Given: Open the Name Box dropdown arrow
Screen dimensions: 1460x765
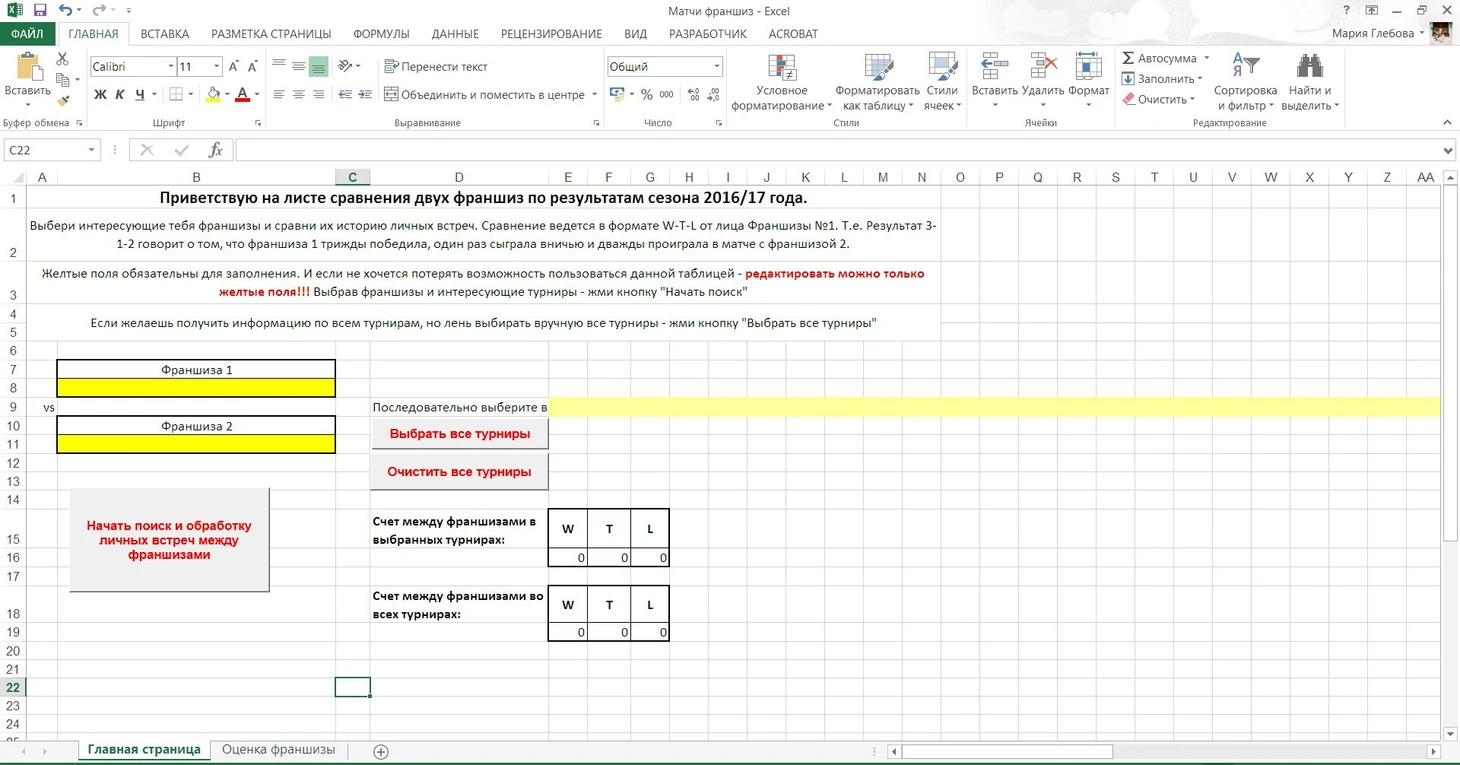Looking at the screenshot, I should point(91,150).
